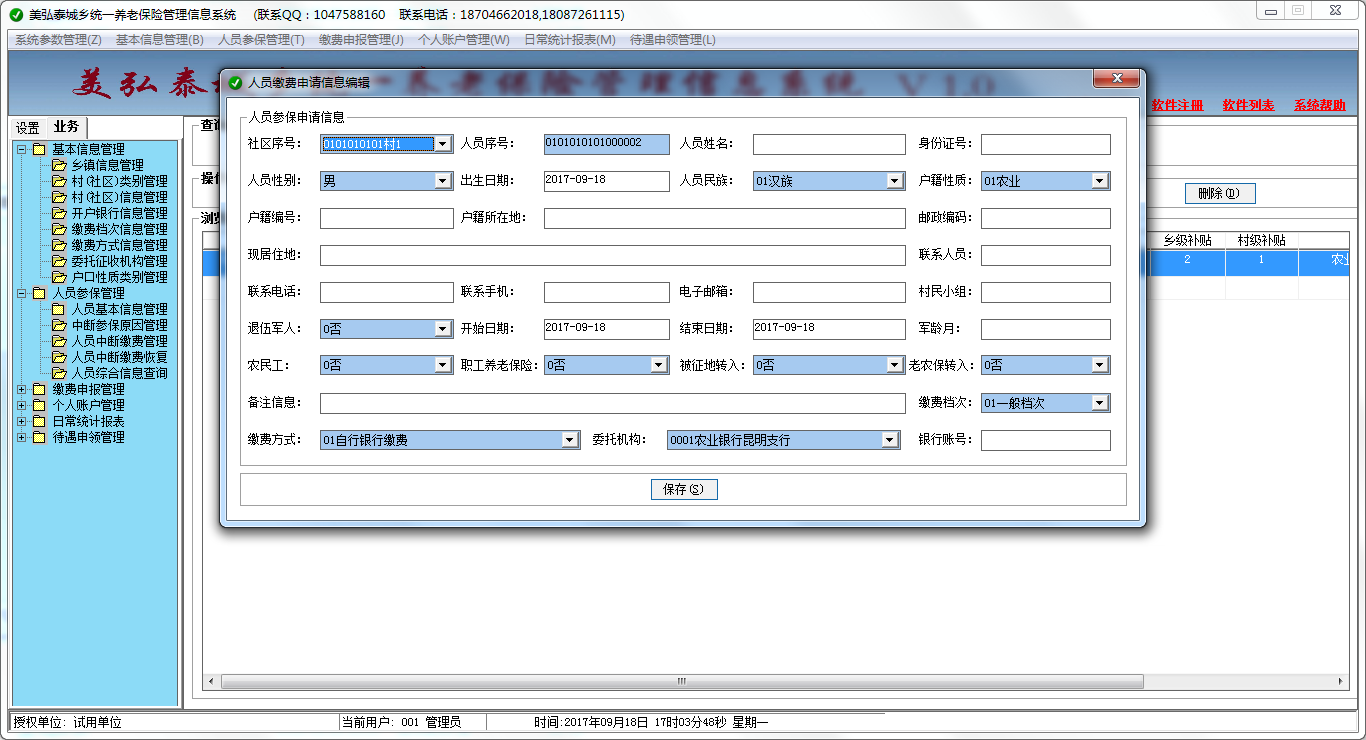Open the 社区序号 dropdown

click(443, 144)
